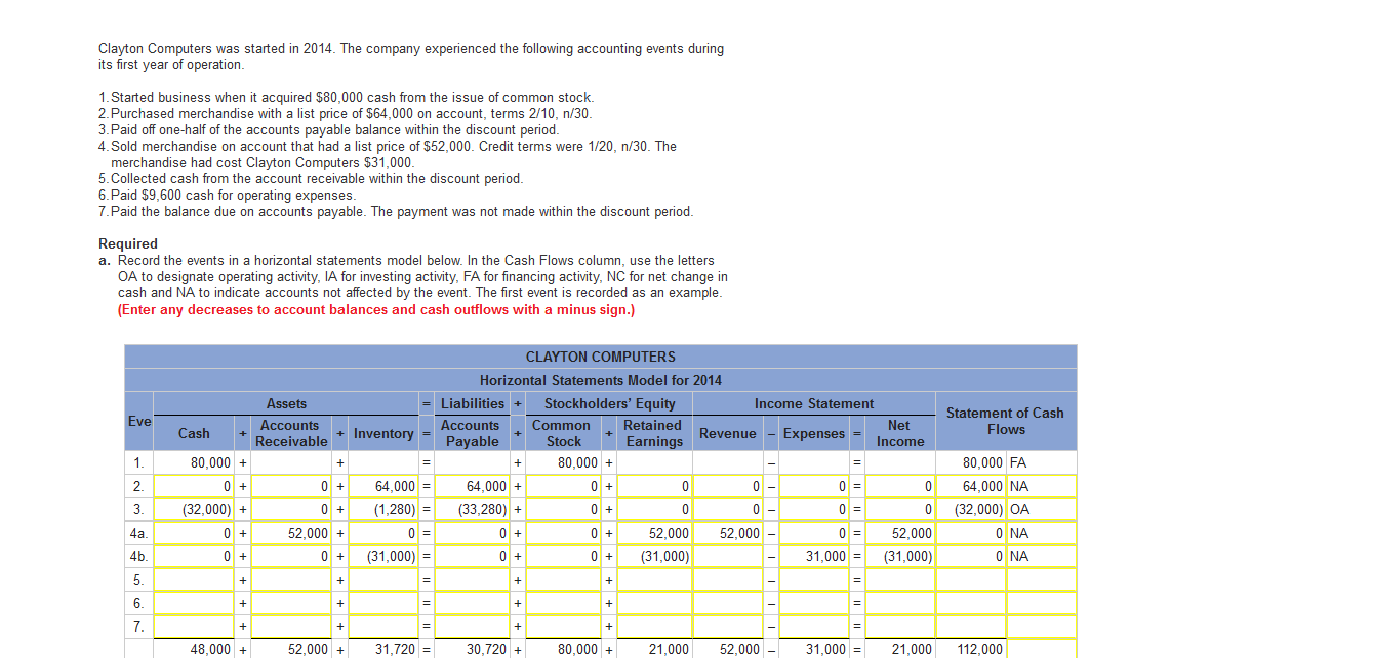Screen dimensions: 1373x658
Task: Select the 52,000 Retained Earnings cell in row 4a
Action: pos(654,533)
